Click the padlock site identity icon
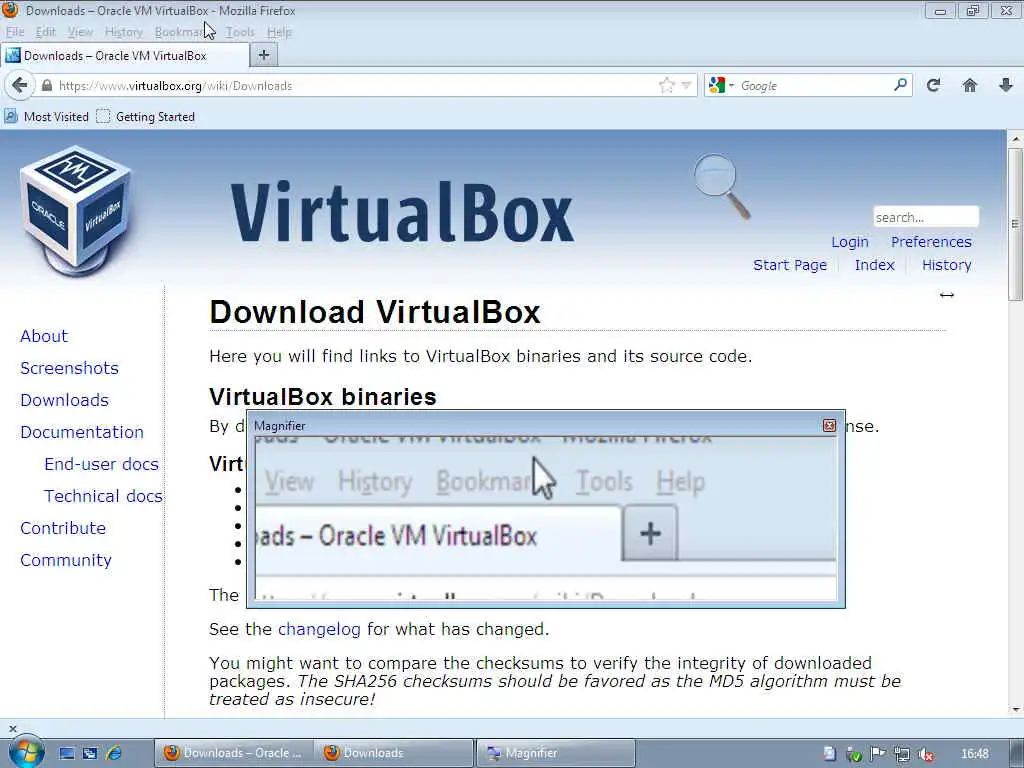1024x768 pixels. tap(46, 86)
